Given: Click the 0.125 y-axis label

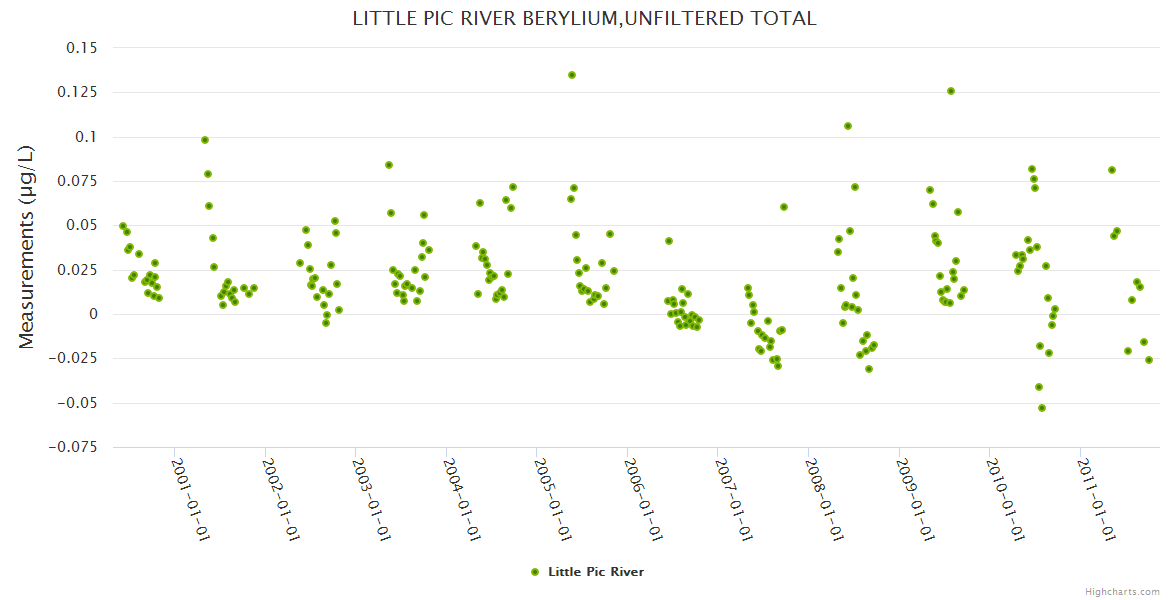Looking at the screenshot, I should click(x=77, y=92).
